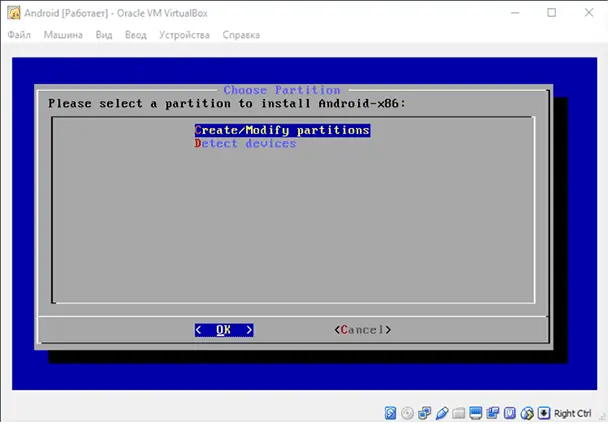
Task: Click the hard disk activity indicator icon
Action: [x=391, y=413]
